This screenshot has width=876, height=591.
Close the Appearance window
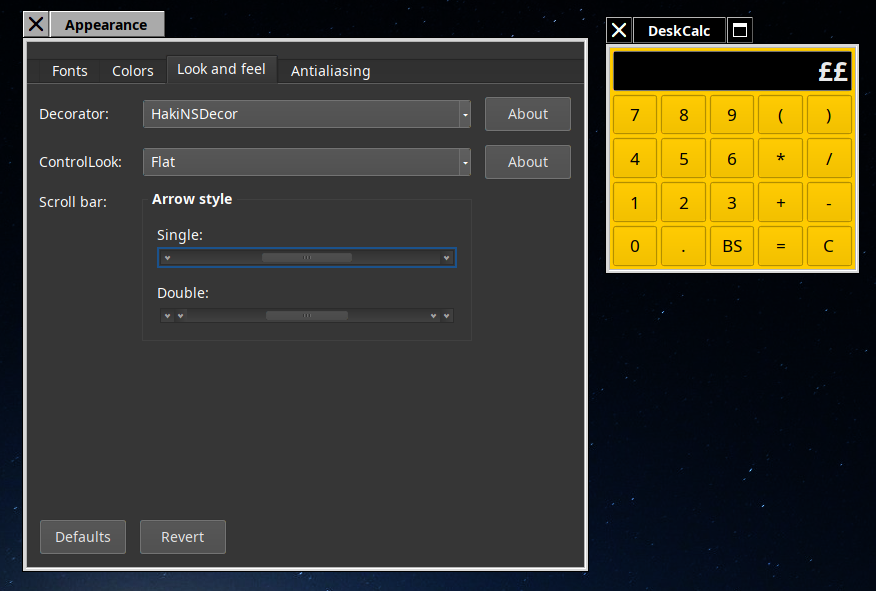36,25
